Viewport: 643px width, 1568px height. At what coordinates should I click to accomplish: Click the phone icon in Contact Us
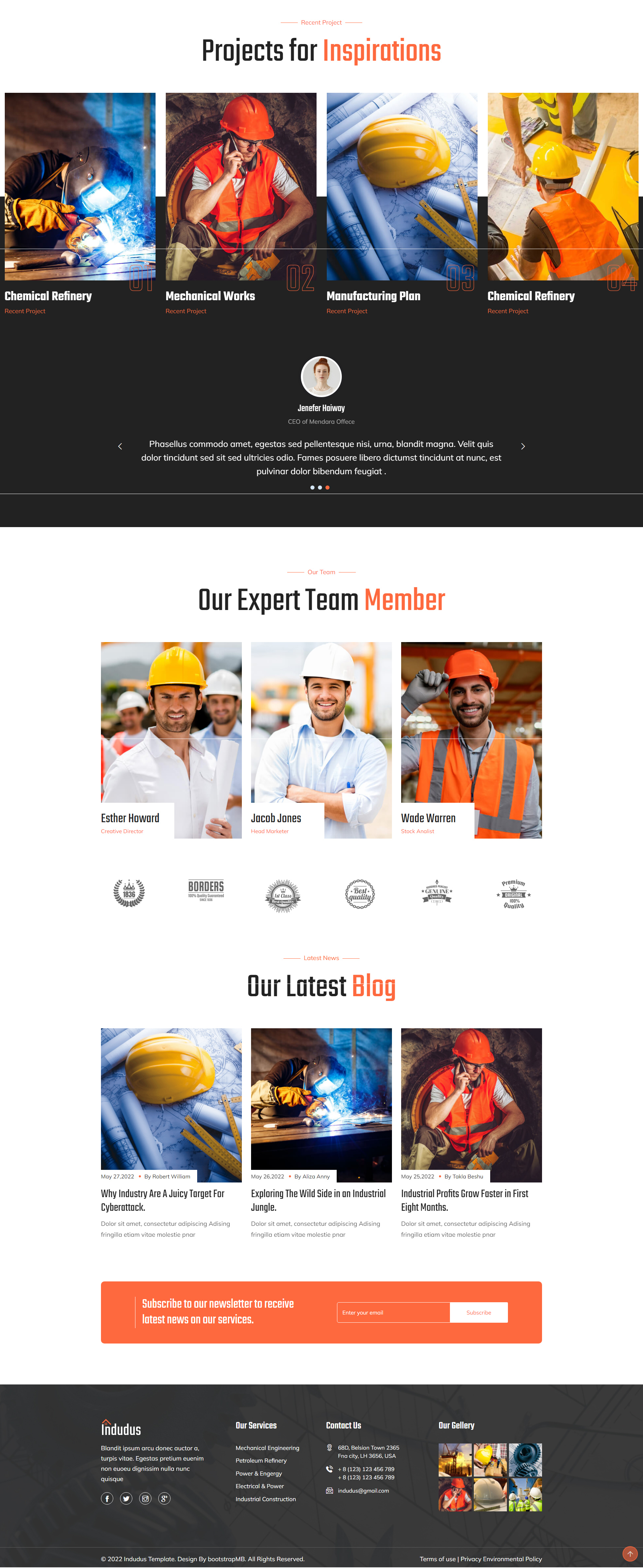pos(330,1469)
